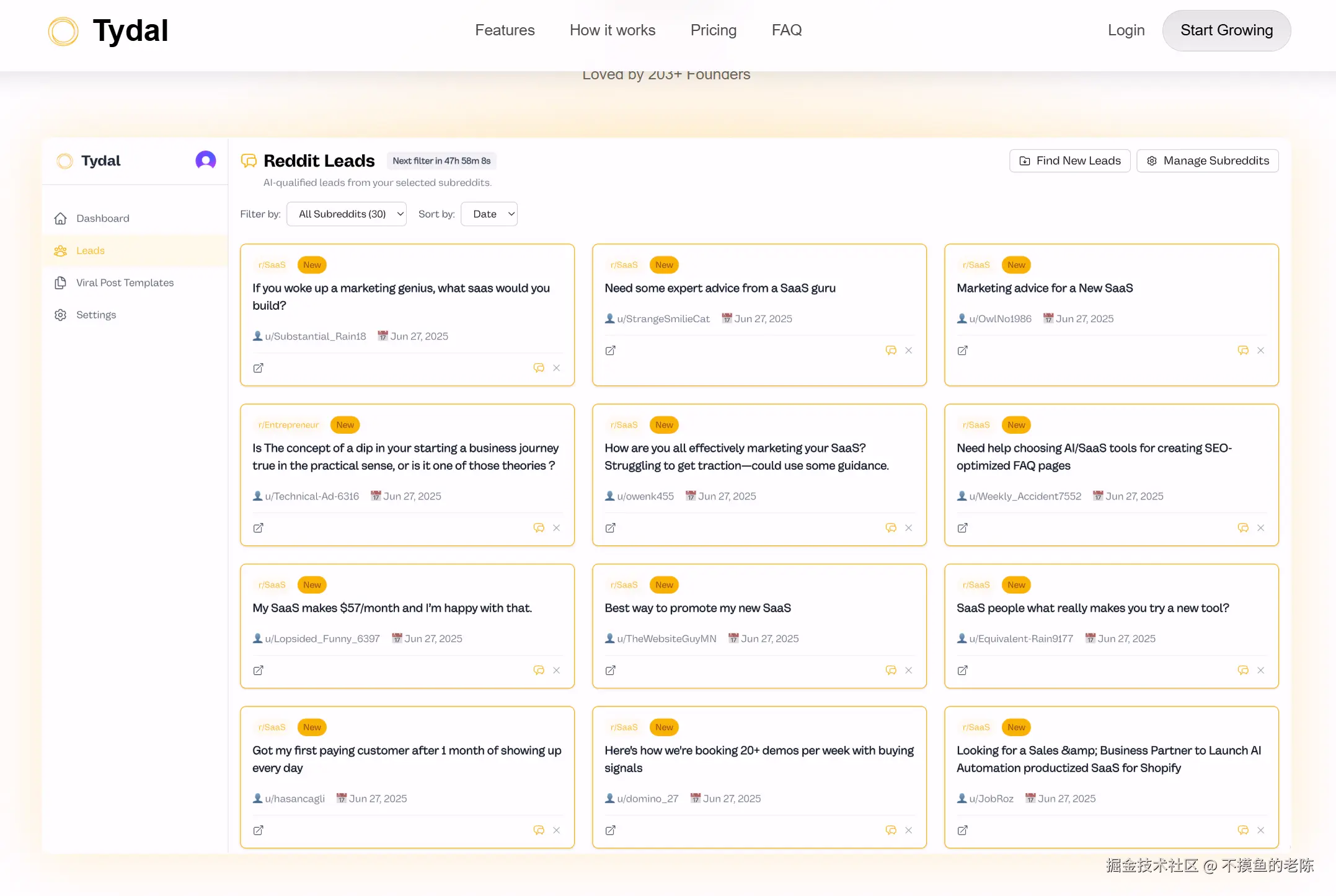Open Dashboard in the sidebar
Screen dimensions: 1336x896
[103, 218]
